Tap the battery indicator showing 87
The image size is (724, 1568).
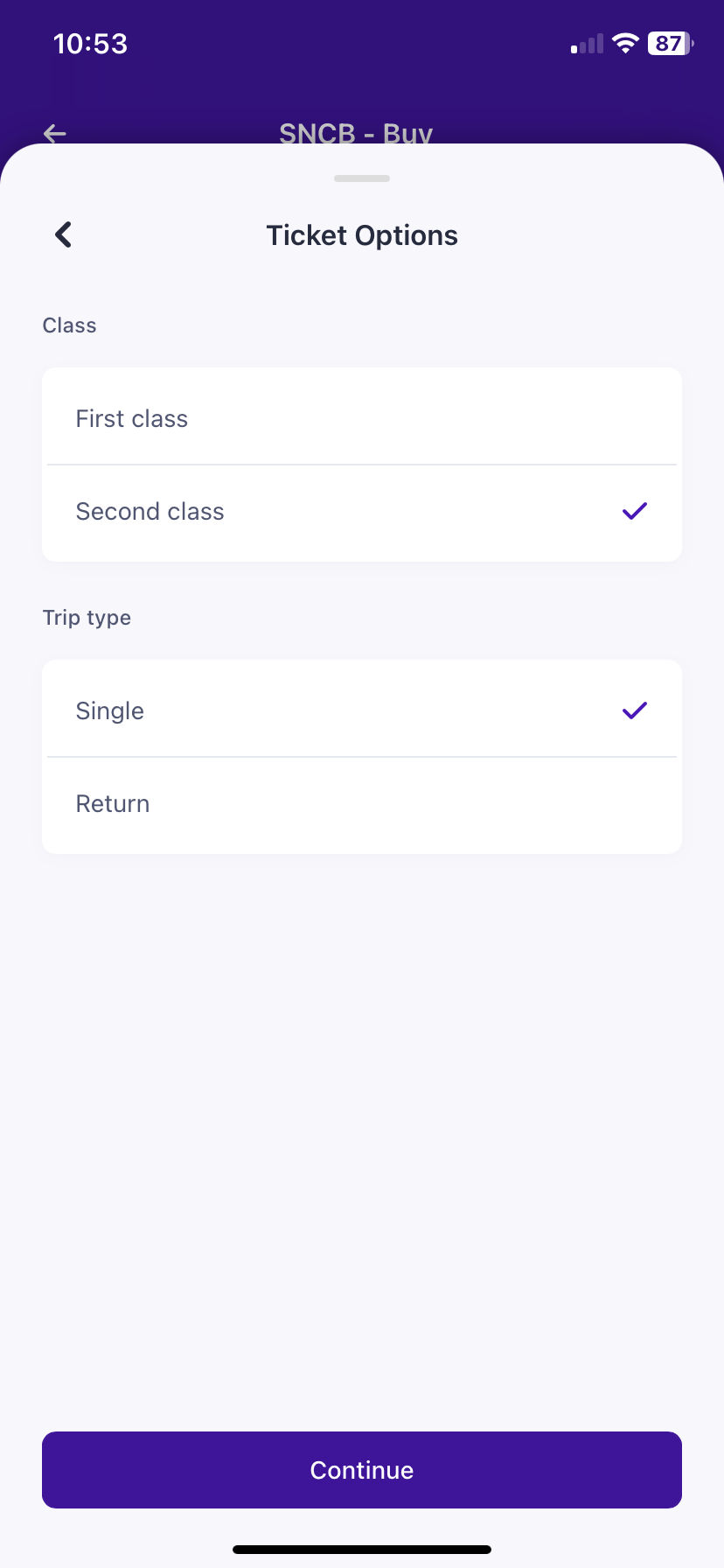tap(670, 44)
